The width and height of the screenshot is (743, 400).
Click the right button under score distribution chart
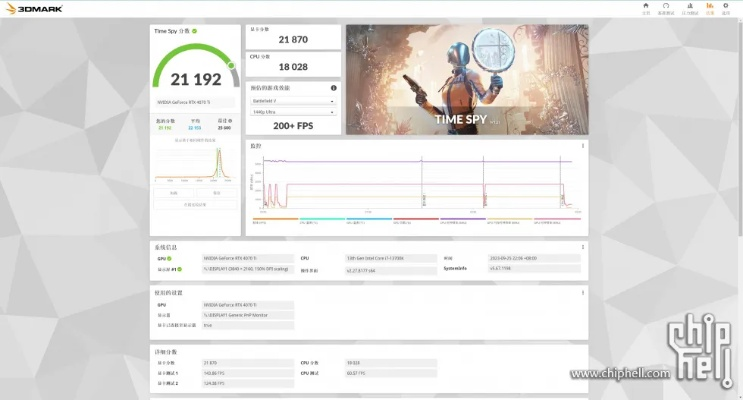click(217, 193)
